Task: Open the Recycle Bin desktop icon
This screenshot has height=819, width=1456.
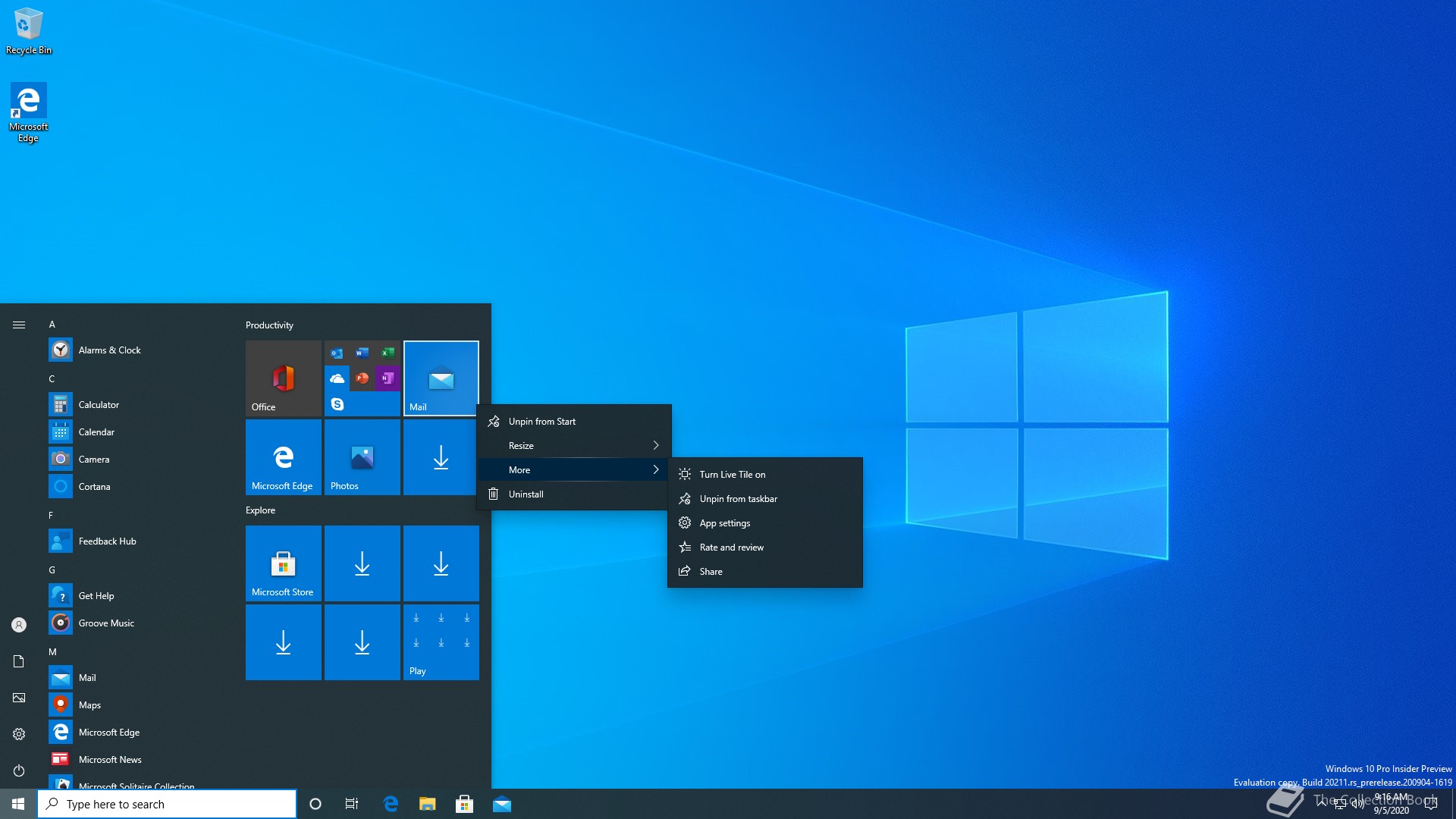Action: [x=29, y=31]
